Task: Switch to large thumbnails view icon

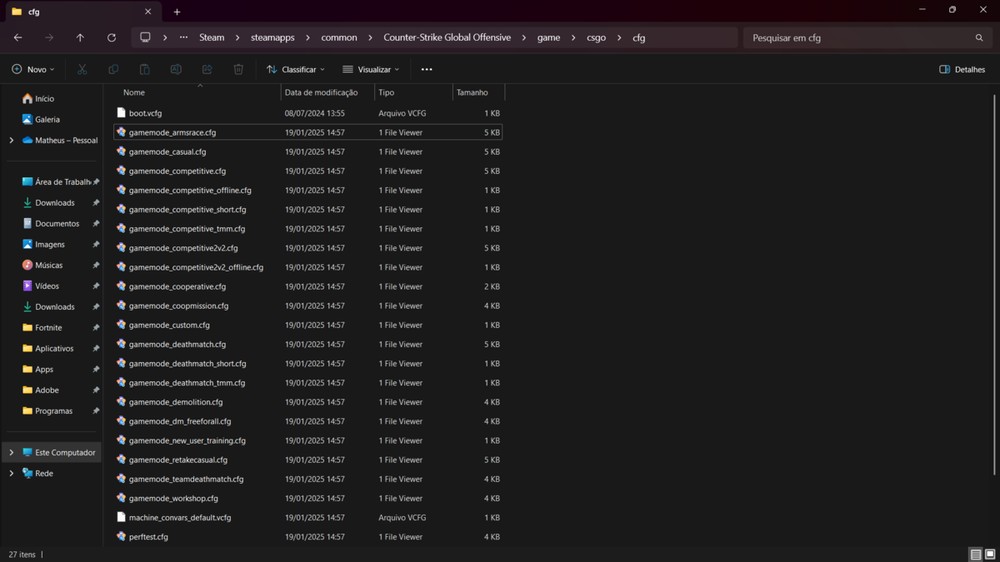Action: coord(989,554)
